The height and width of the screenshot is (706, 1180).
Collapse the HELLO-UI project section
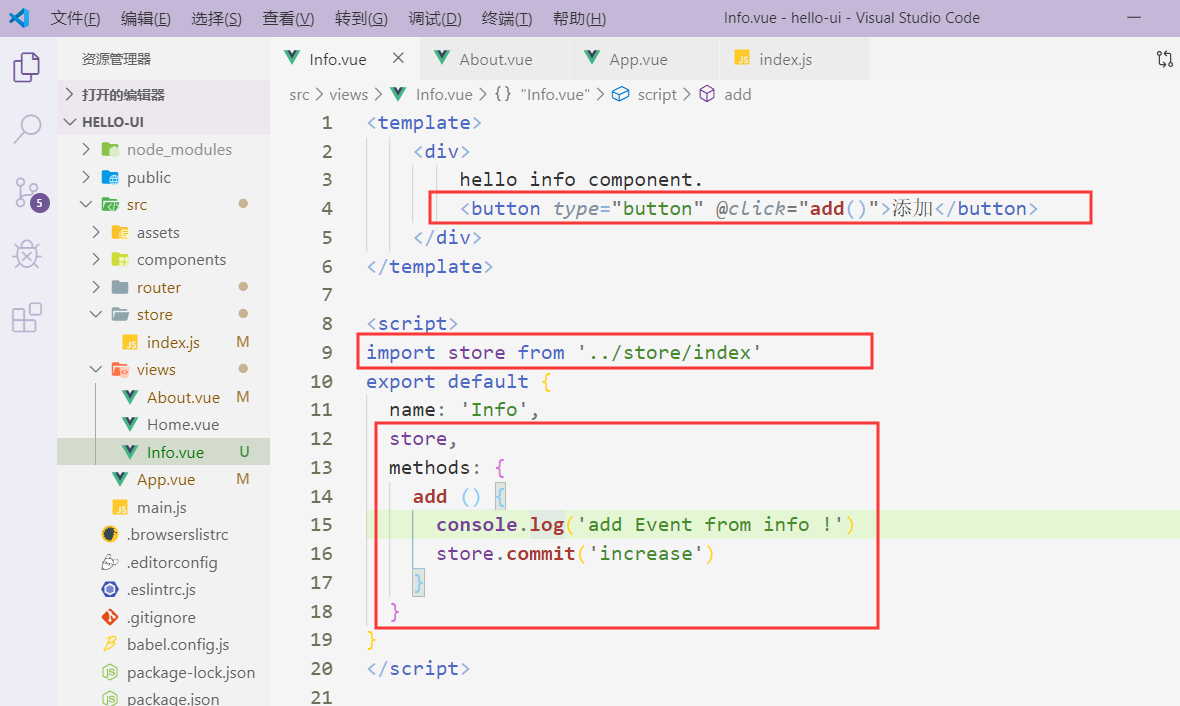point(163,122)
